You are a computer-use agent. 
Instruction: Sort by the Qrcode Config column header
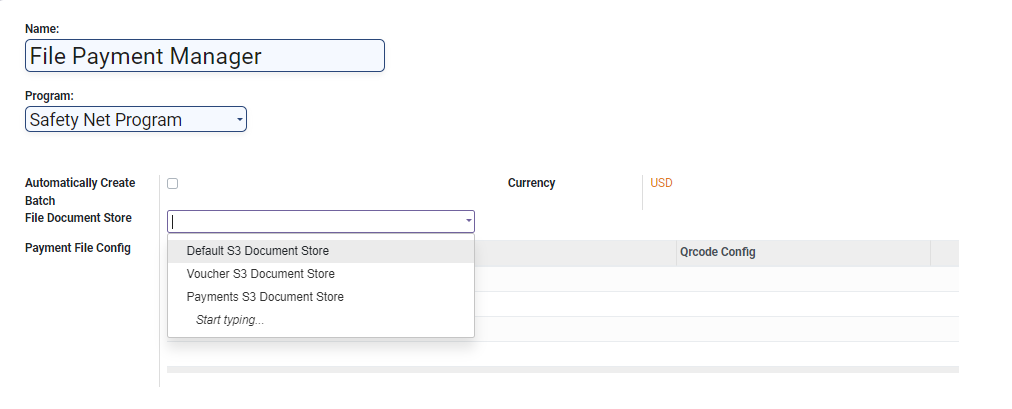[x=717, y=252]
